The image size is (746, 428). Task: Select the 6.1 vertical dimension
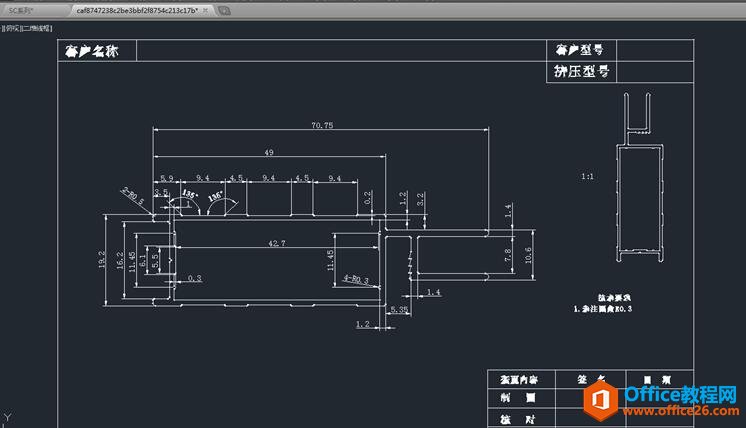coord(143,261)
